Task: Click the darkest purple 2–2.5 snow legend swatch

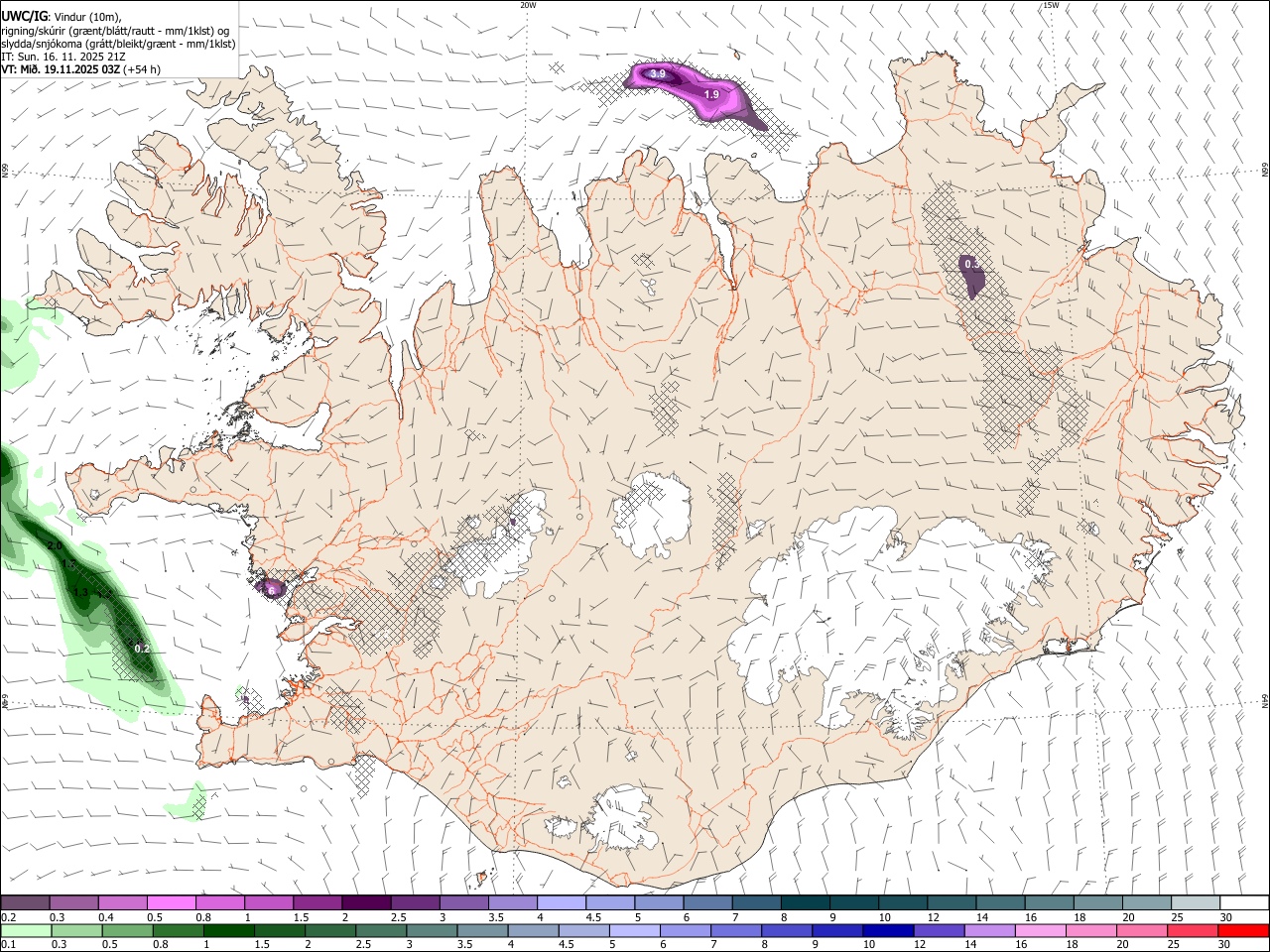Action: click(x=365, y=903)
